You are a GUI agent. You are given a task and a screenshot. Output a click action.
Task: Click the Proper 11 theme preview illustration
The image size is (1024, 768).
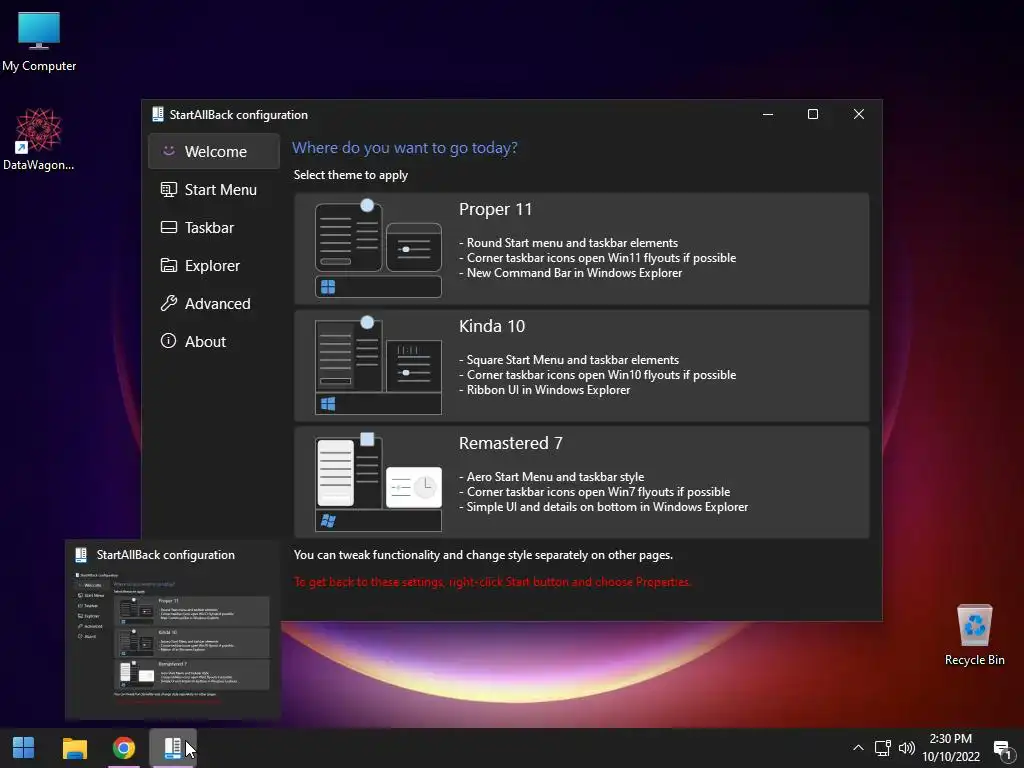pos(378,249)
